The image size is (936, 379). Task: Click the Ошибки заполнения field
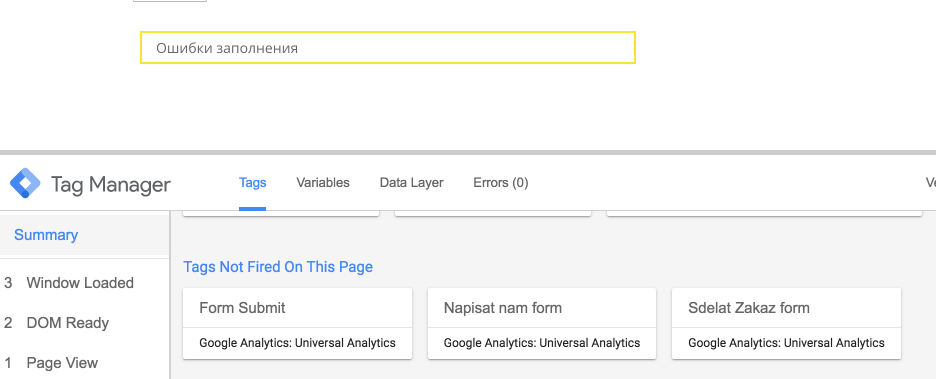click(388, 48)
